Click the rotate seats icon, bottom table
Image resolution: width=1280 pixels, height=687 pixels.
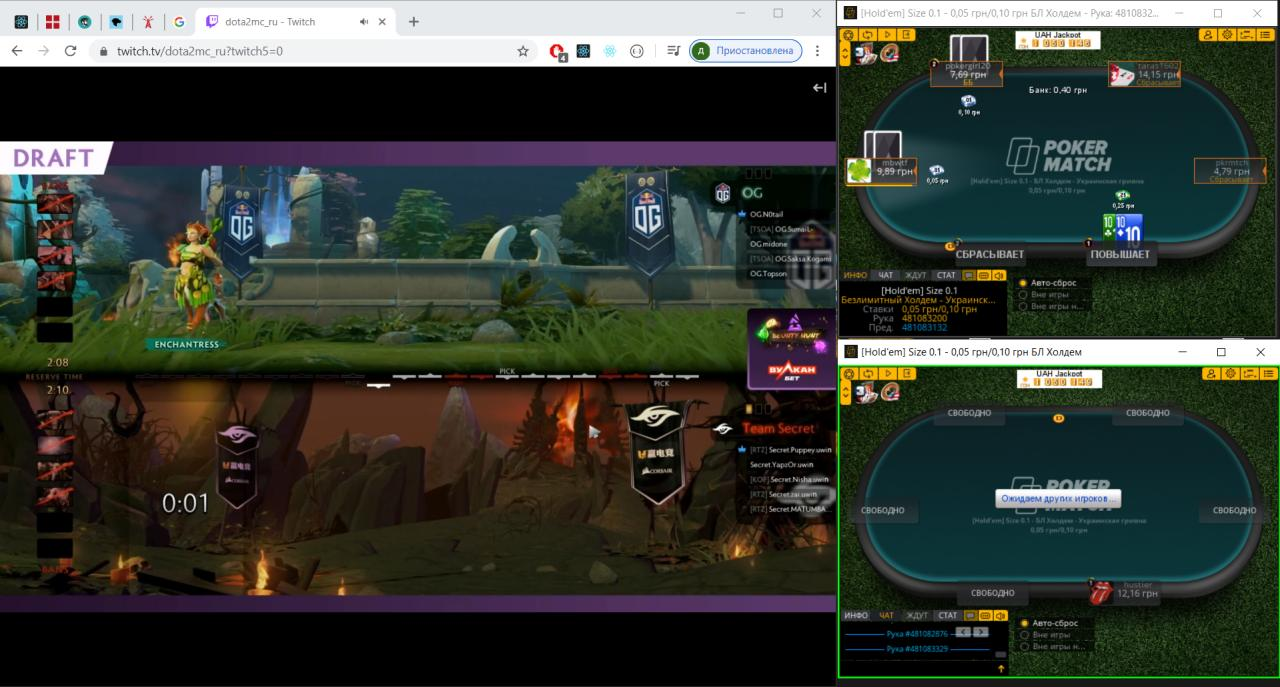point(868,373)
